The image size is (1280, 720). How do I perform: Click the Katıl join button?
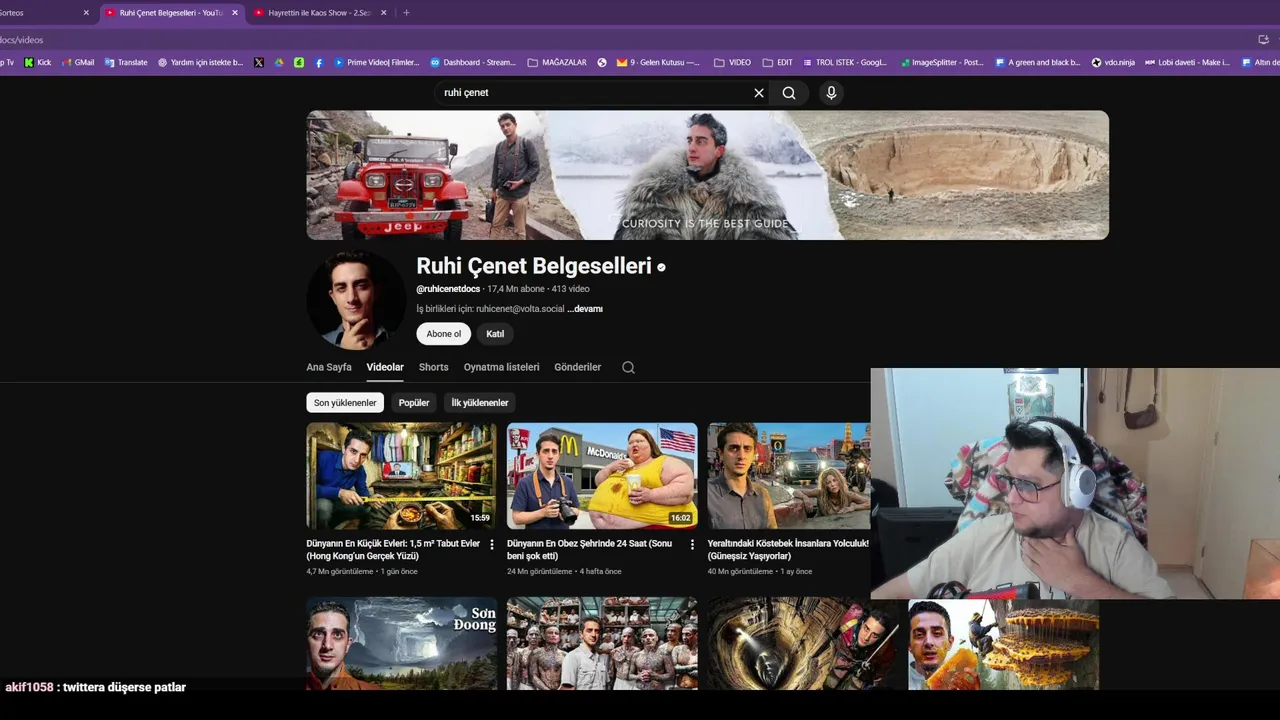[495, 334]
